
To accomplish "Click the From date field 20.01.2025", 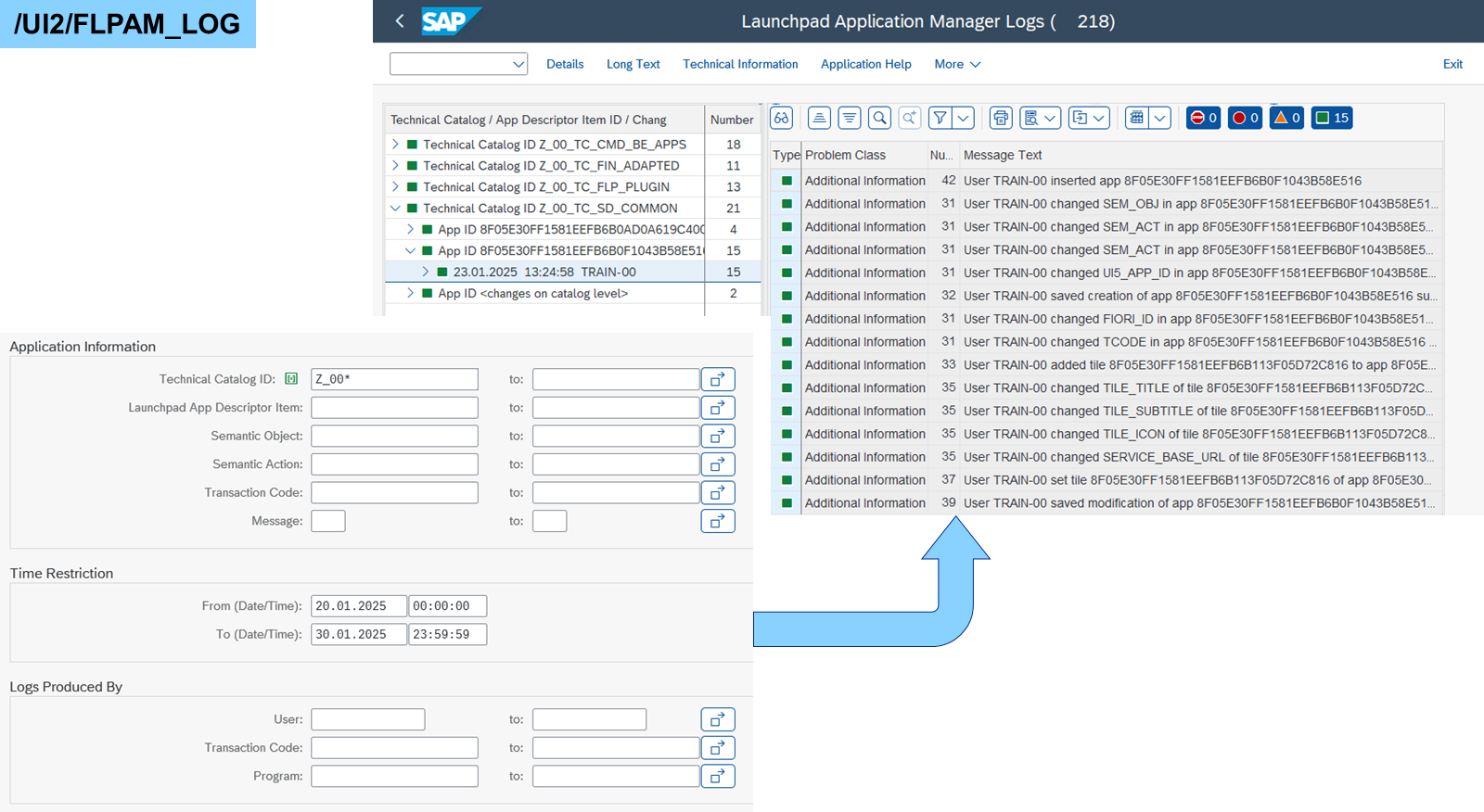I will pyautogui.click(x=359, y=606).
